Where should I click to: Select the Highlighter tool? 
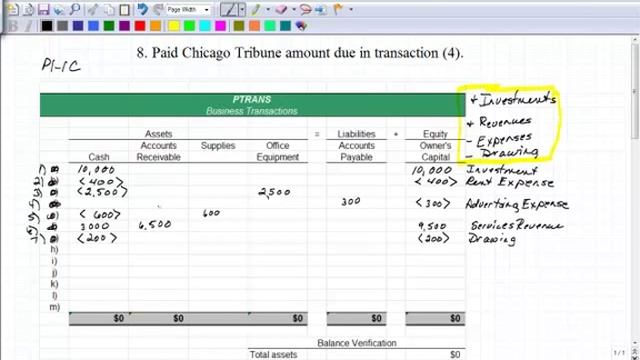click(256, 9)
